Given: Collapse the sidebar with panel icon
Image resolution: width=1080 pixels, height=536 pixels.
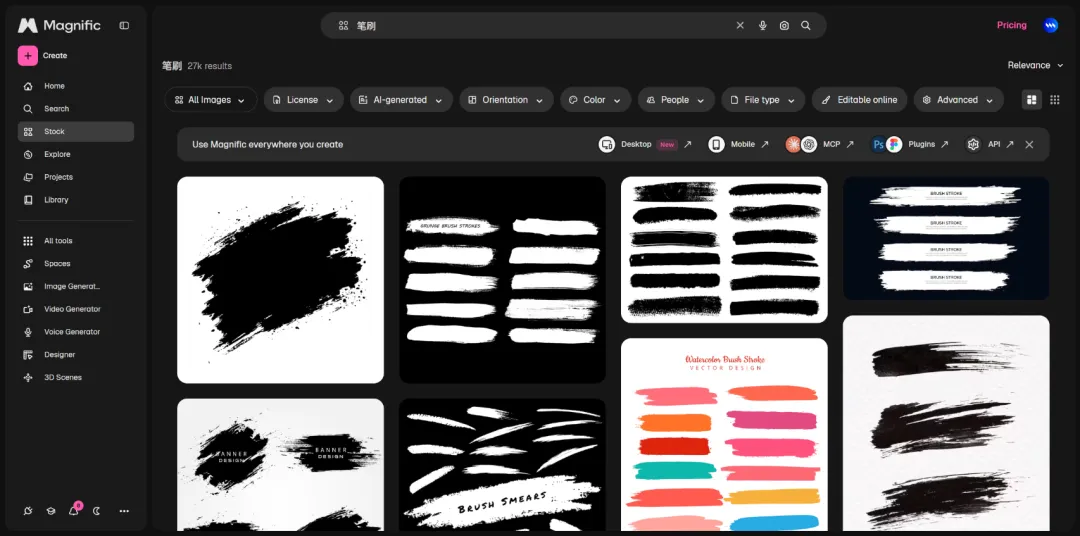Looking at the screenshot, I should click(x=124, y=25).
